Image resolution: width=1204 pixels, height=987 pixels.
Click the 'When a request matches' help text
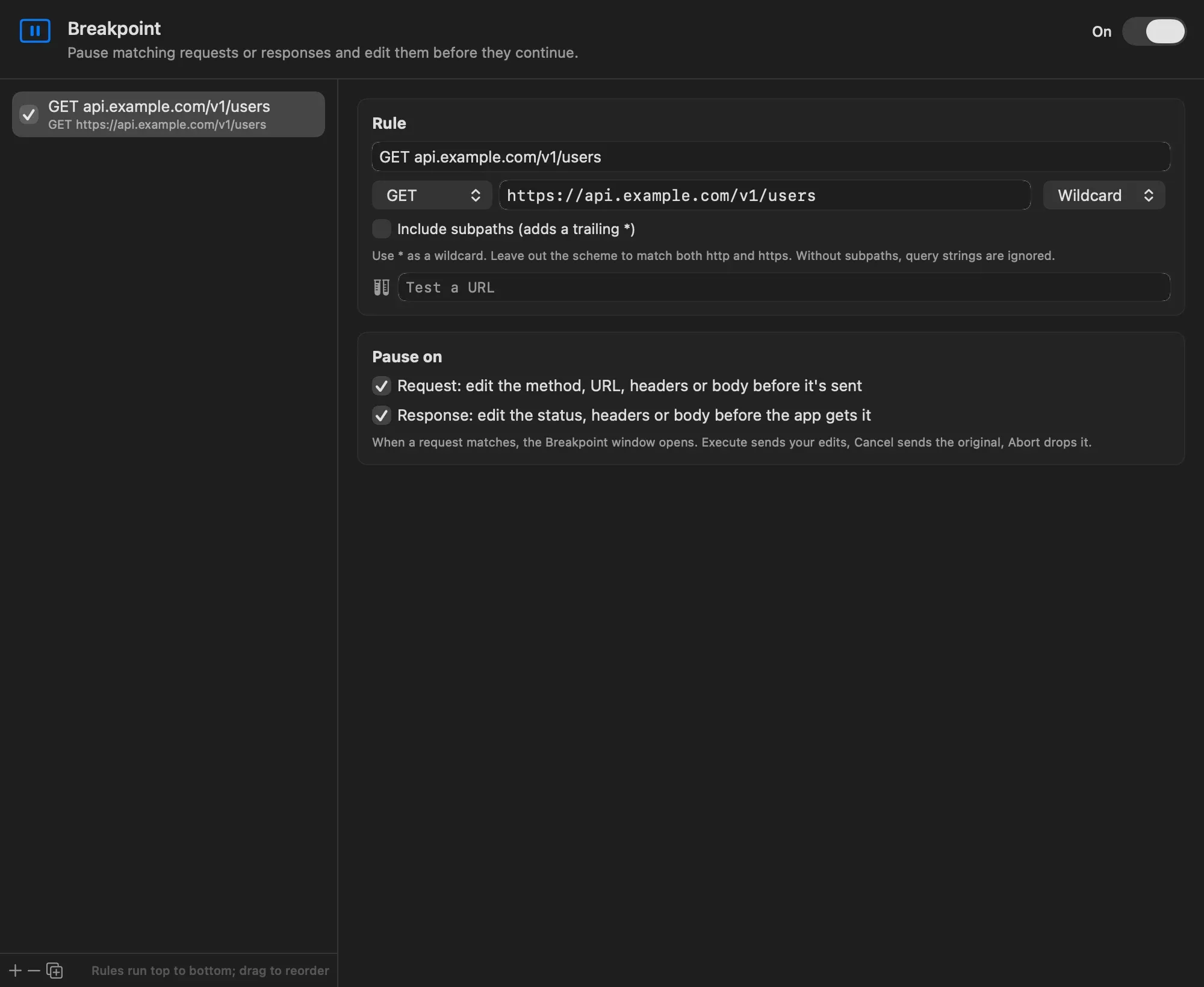tap(731, 442)
